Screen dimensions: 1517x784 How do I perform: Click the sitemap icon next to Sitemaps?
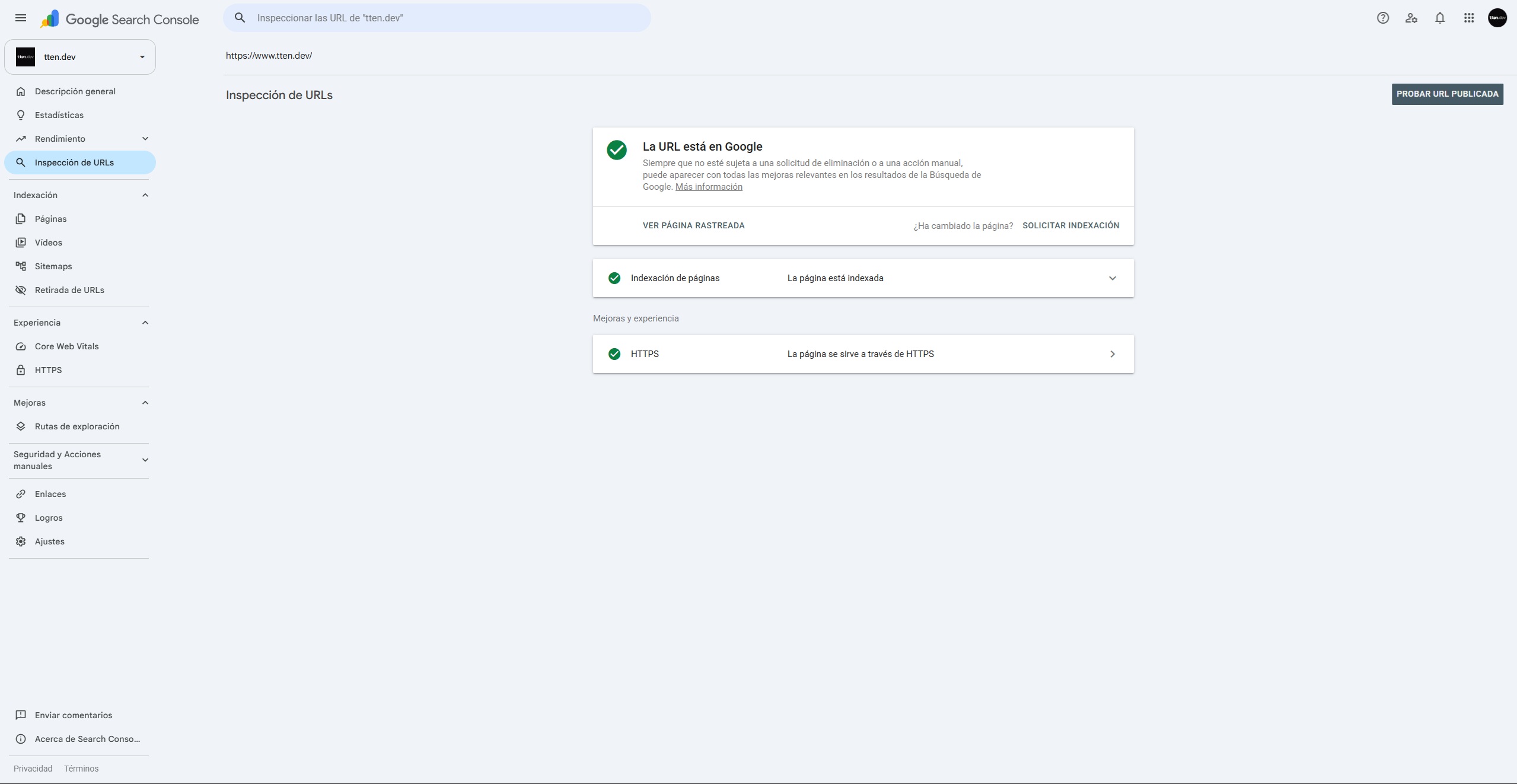(21, 266)
